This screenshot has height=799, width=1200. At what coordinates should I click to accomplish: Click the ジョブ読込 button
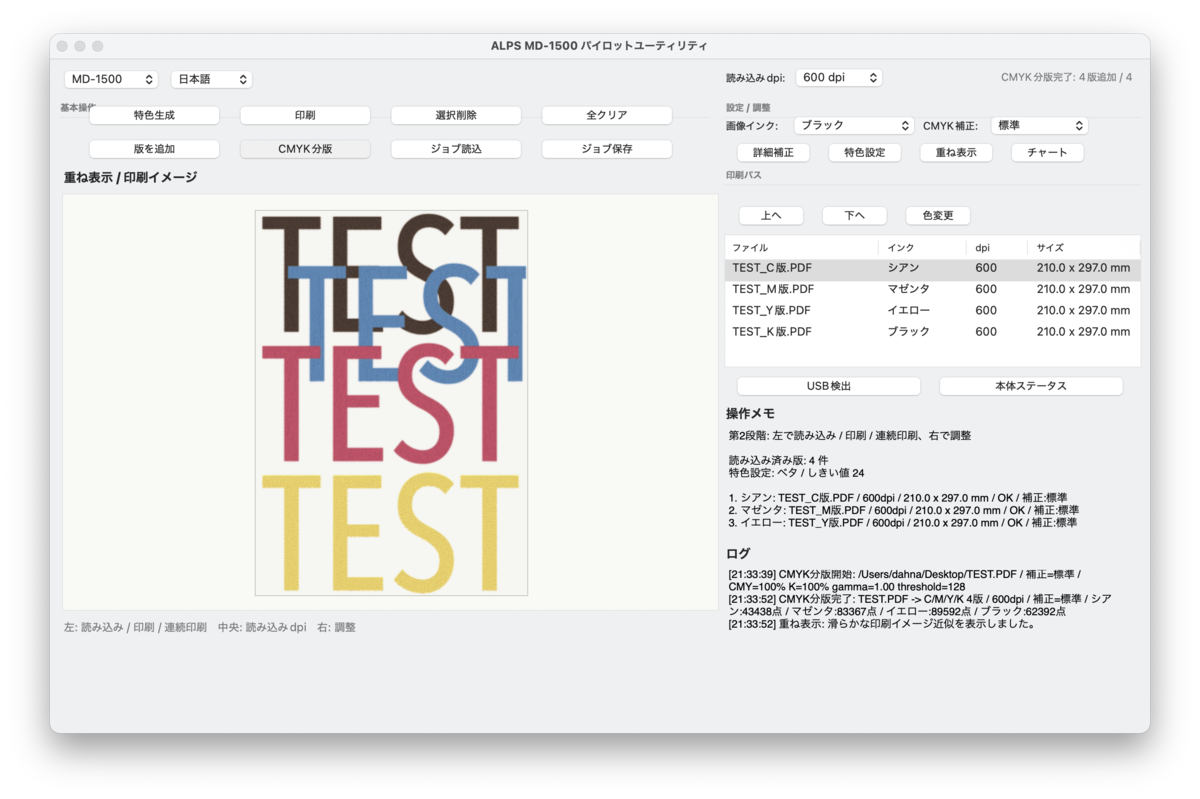[456, 149]
